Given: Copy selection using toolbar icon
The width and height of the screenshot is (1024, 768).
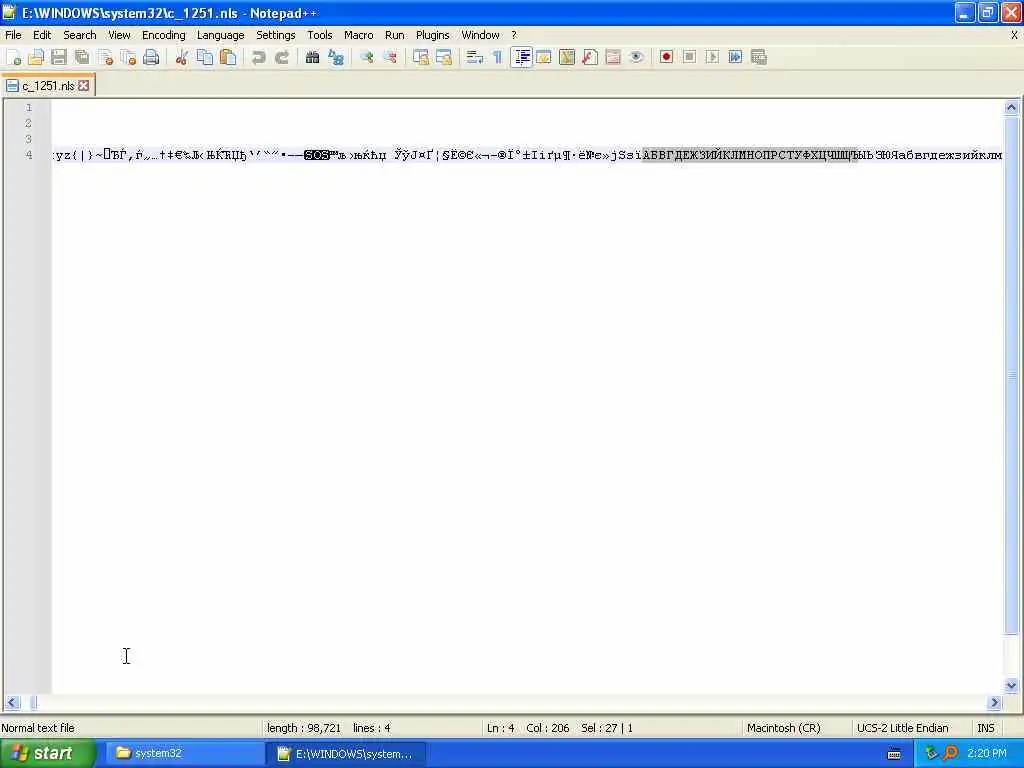Looking at the screenshot, I should pyautogui.click(x=204, y=57).
